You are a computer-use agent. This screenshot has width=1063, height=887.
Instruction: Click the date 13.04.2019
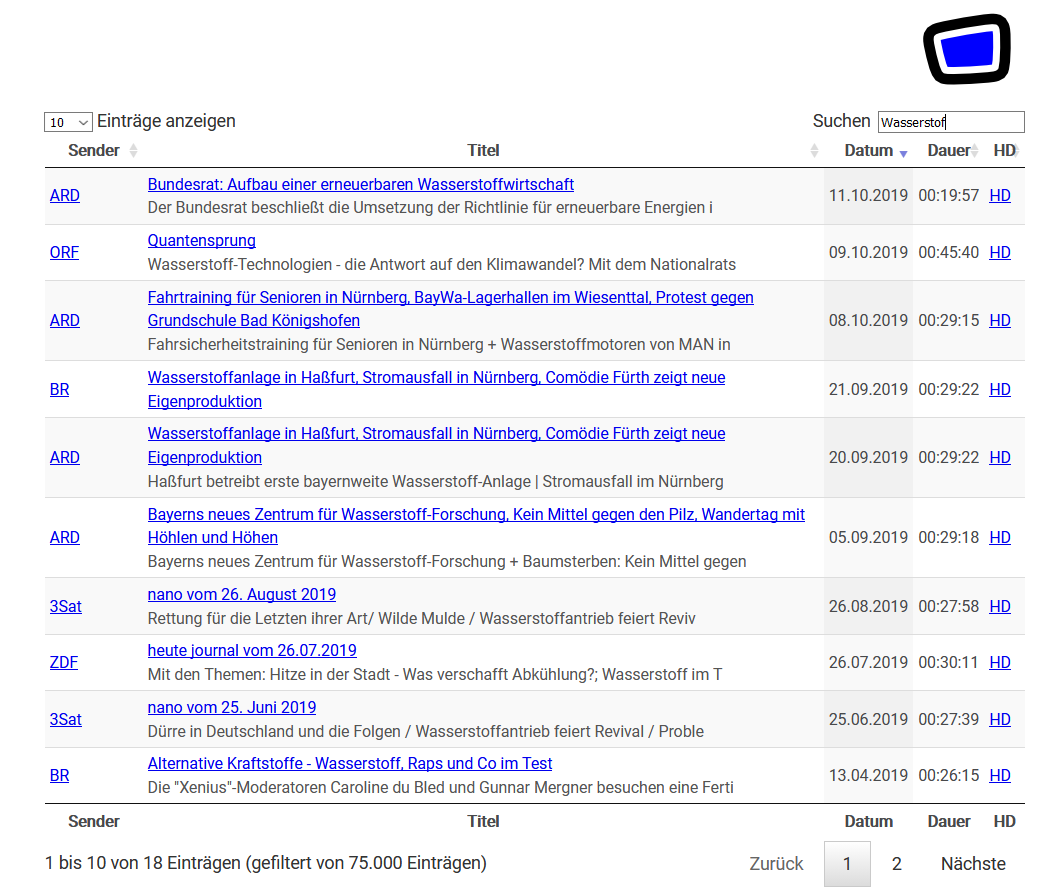coord(868,775)
